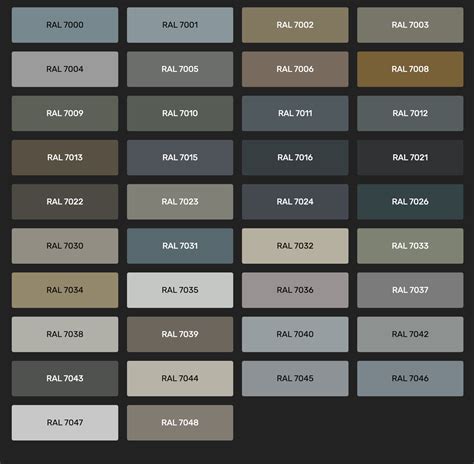The width and height of the screenshot is (474, 464).
Task: Select the RAL 7035 light swatch
Action: (180, 290)
